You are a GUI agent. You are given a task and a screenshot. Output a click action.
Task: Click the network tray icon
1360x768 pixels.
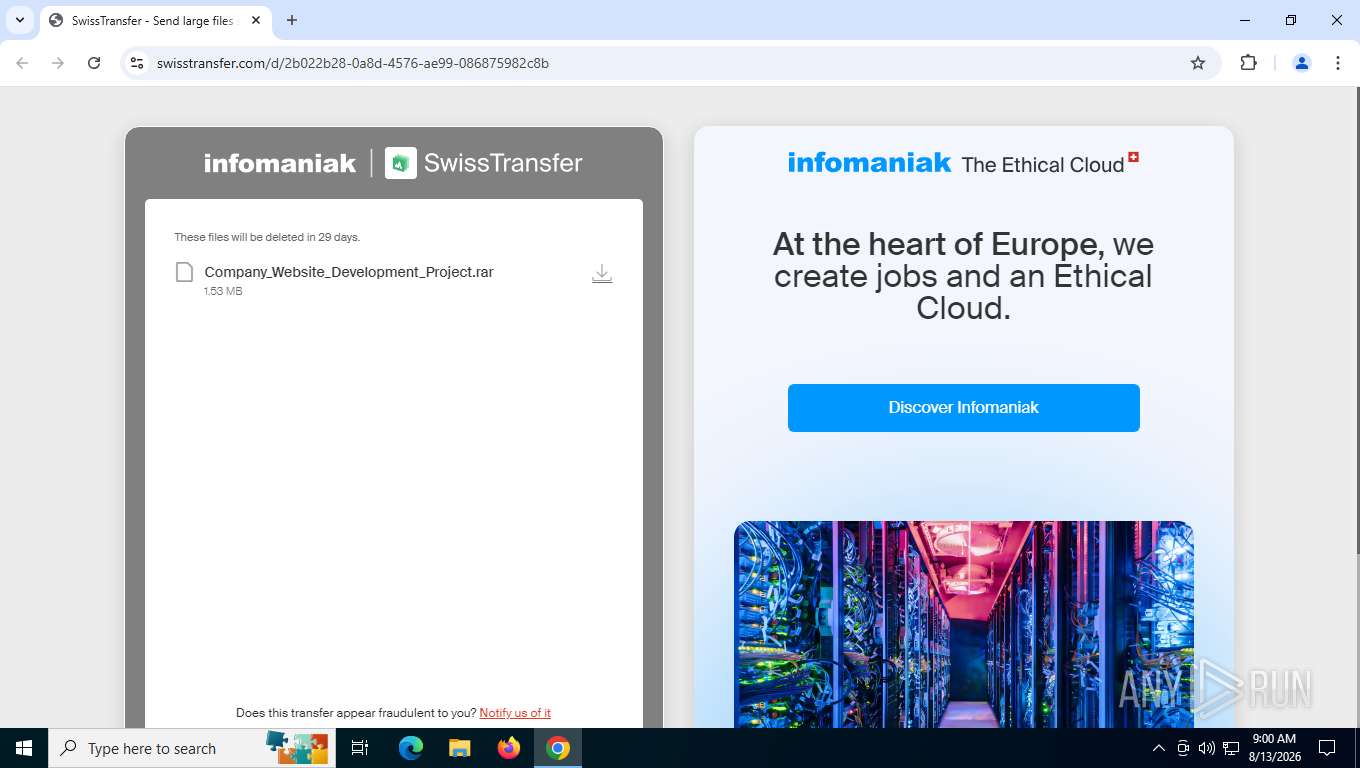1230,748
